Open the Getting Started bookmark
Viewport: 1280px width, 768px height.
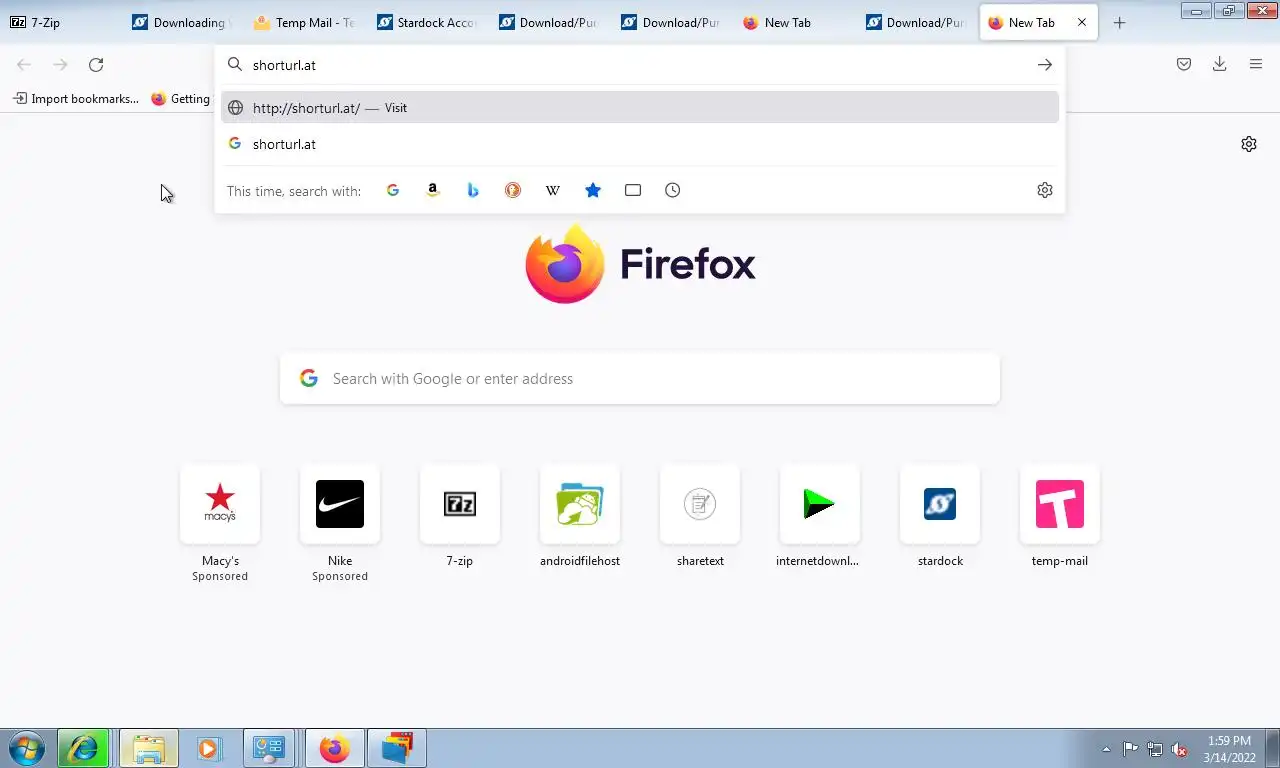(x=181, y=99)
